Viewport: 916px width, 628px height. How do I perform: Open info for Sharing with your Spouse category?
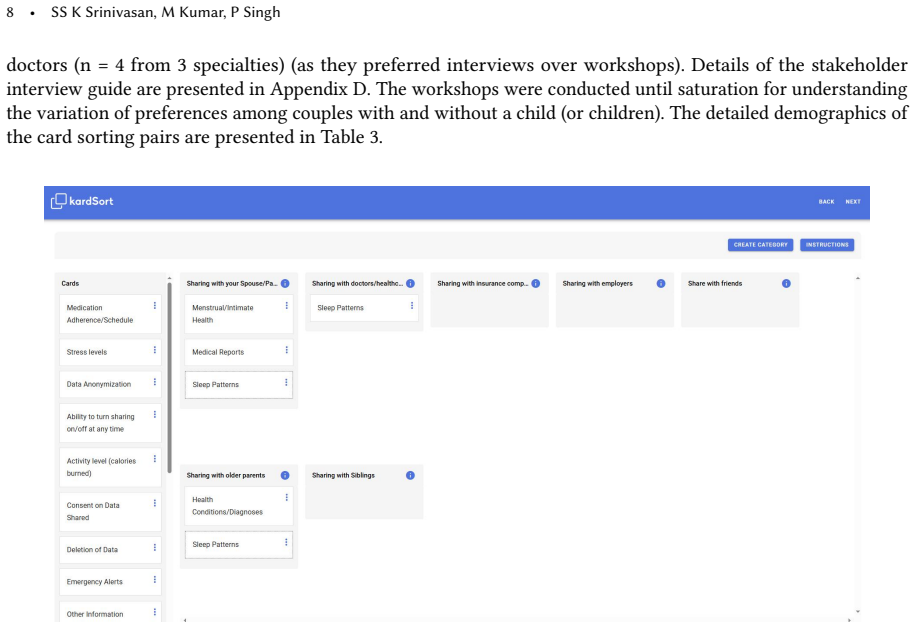[285, 283]
